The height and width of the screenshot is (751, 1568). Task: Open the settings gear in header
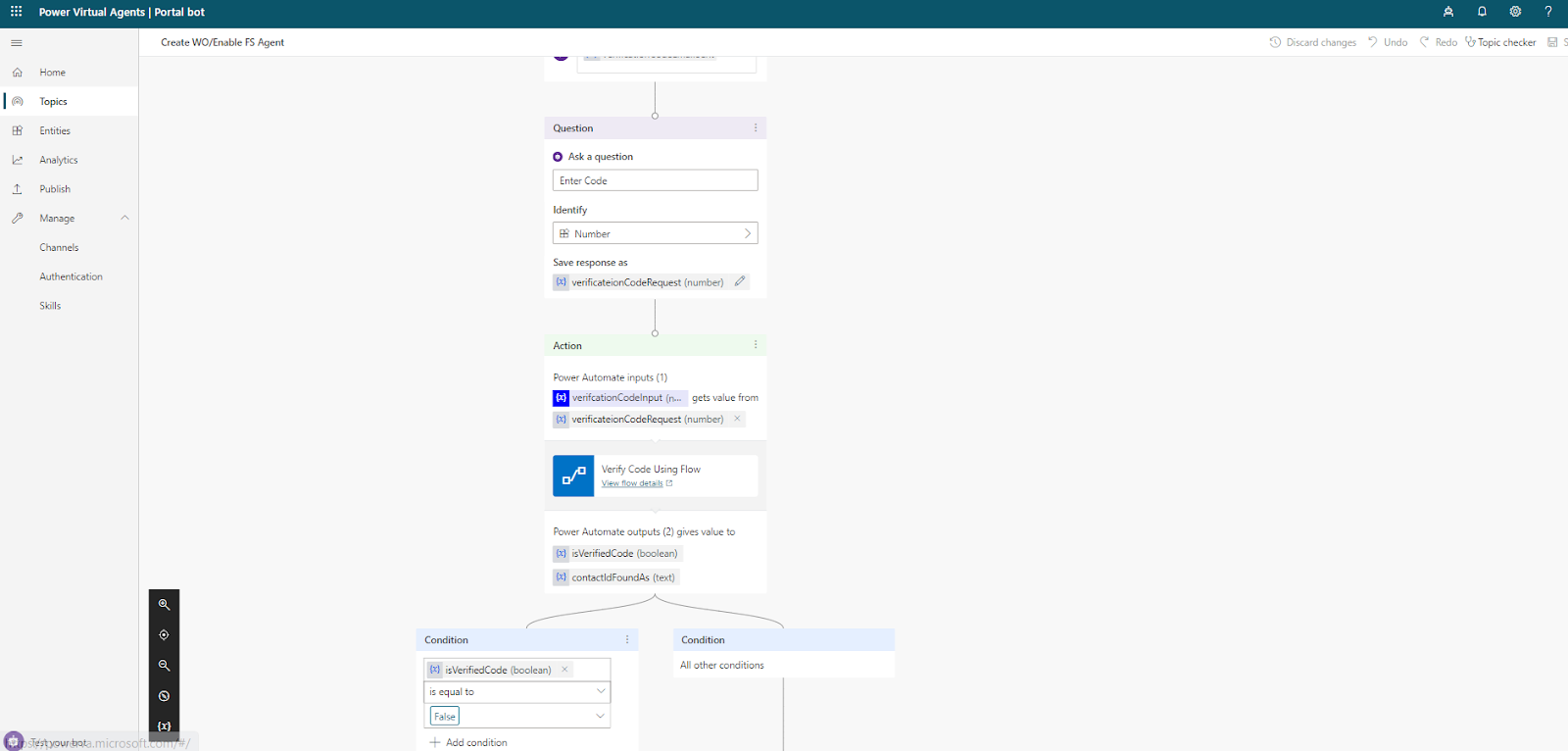(x=1515, y=12)
